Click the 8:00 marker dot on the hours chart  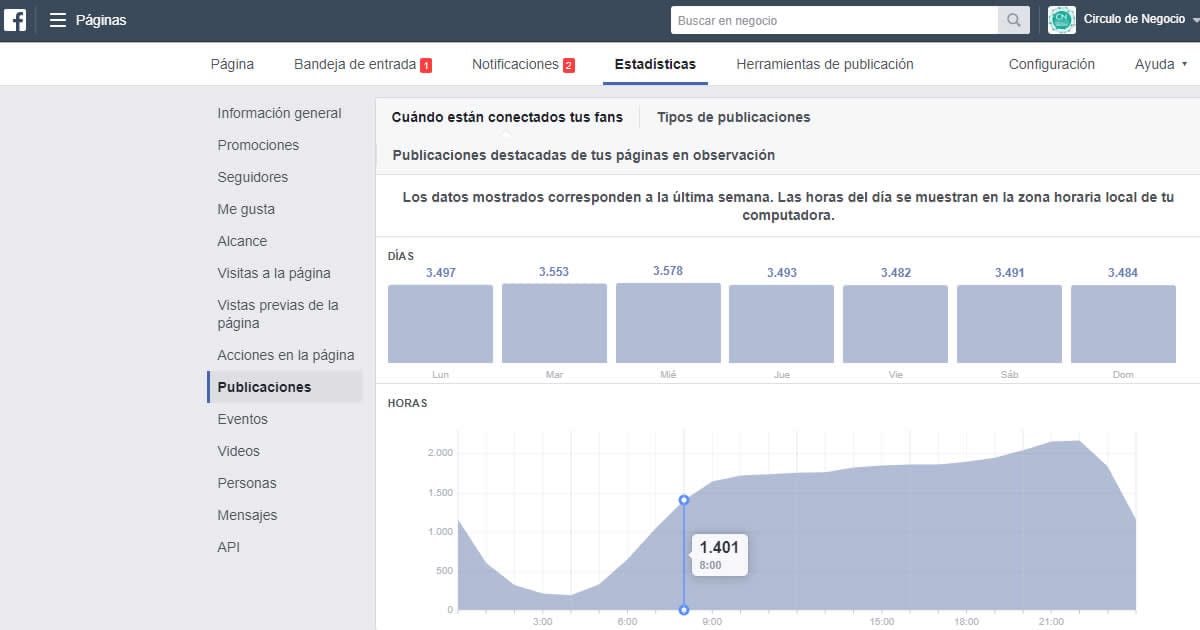pos(684,500)
